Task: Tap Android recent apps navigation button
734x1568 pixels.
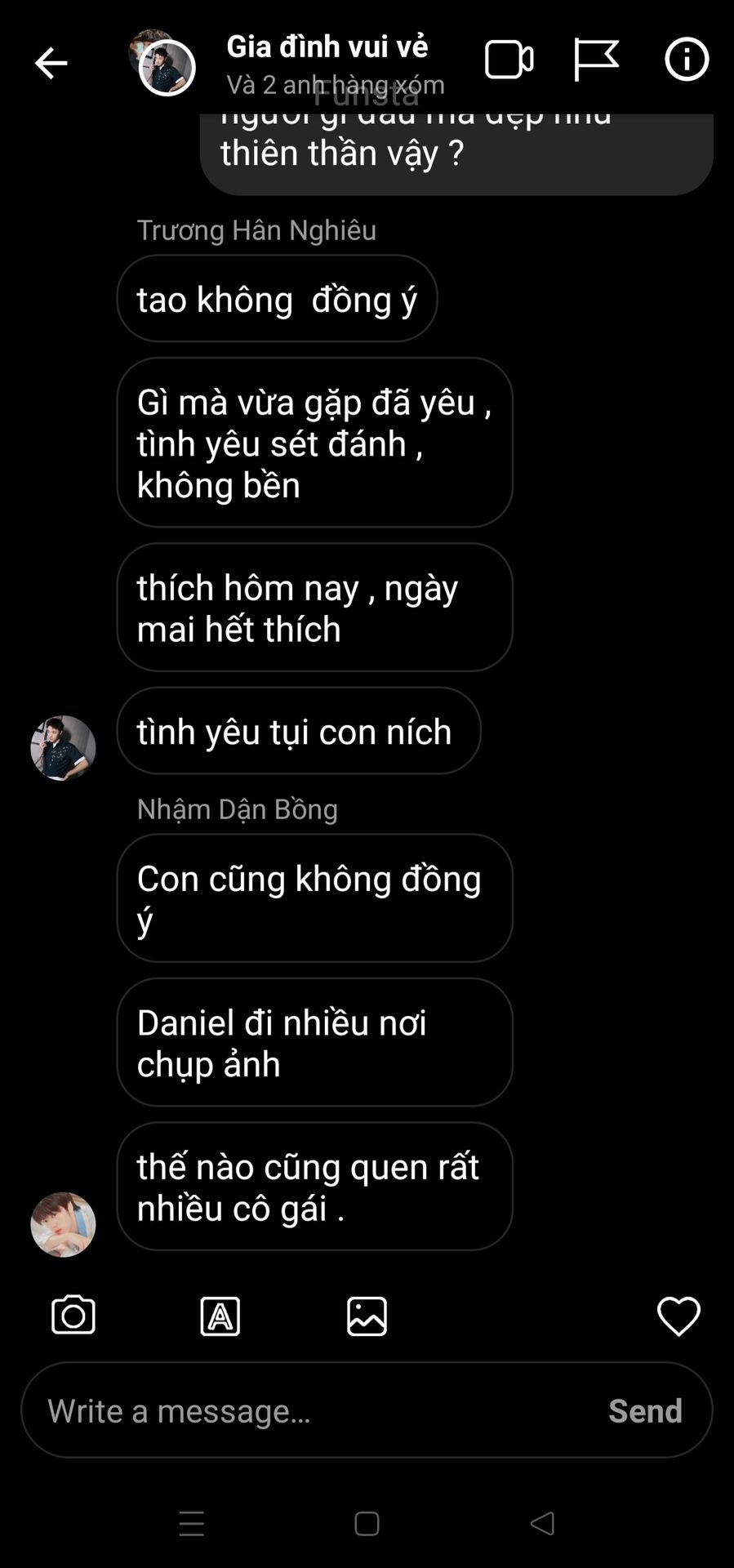Action: coord(192,1524)
